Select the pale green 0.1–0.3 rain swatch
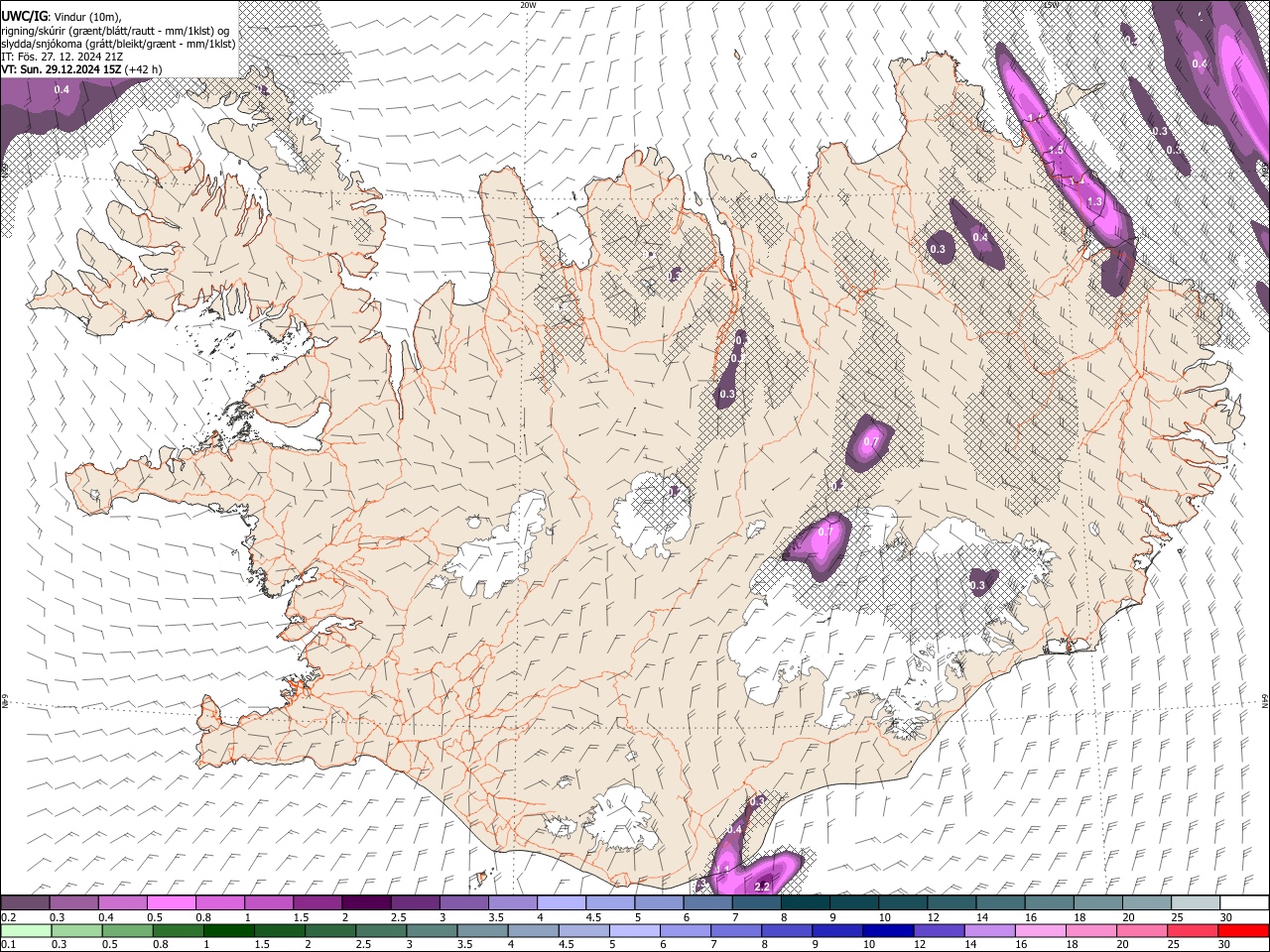 click(x=26, y=930)
